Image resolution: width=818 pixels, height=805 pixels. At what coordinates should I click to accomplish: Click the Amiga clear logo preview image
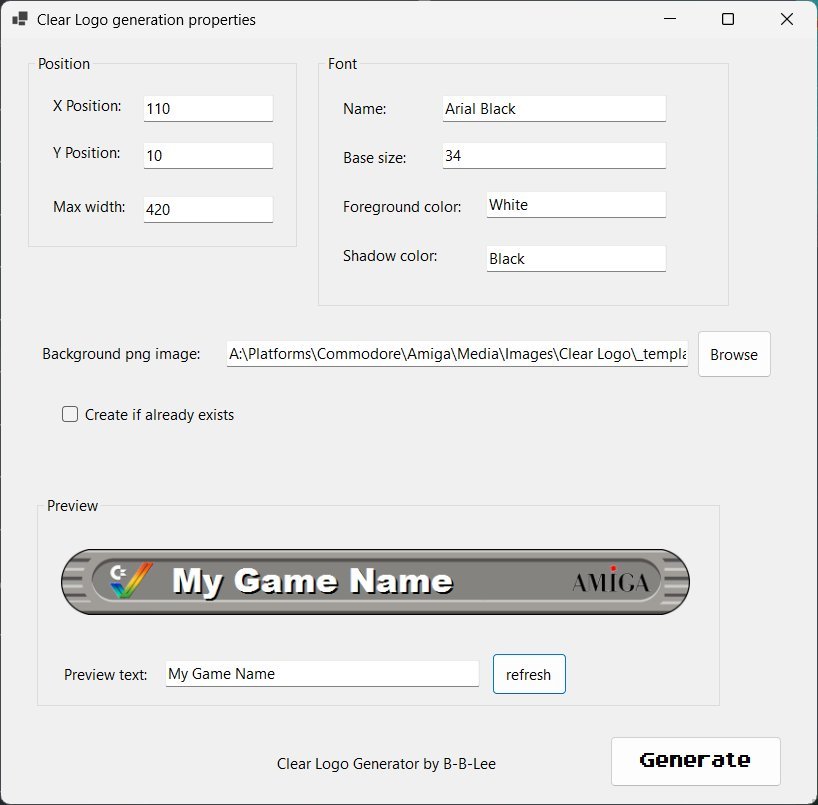(375, 582)
